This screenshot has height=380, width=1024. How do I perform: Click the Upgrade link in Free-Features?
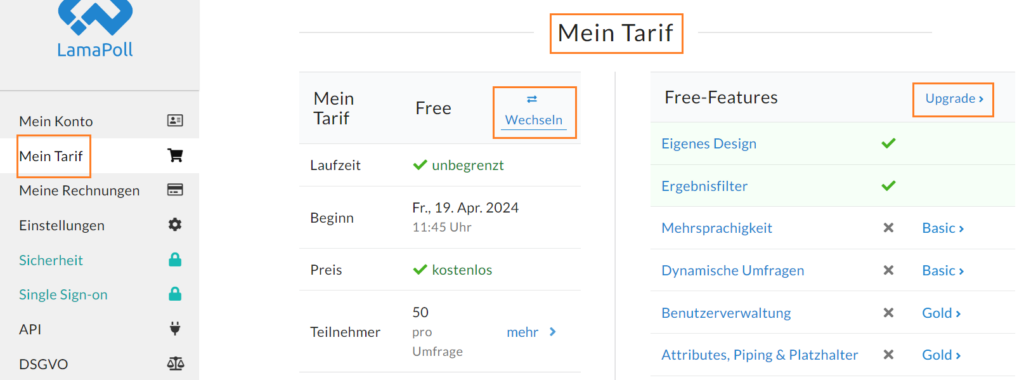pos(954,99)
